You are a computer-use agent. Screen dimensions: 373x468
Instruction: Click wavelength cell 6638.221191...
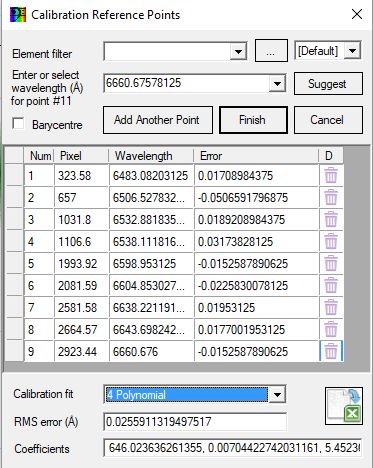151,308
